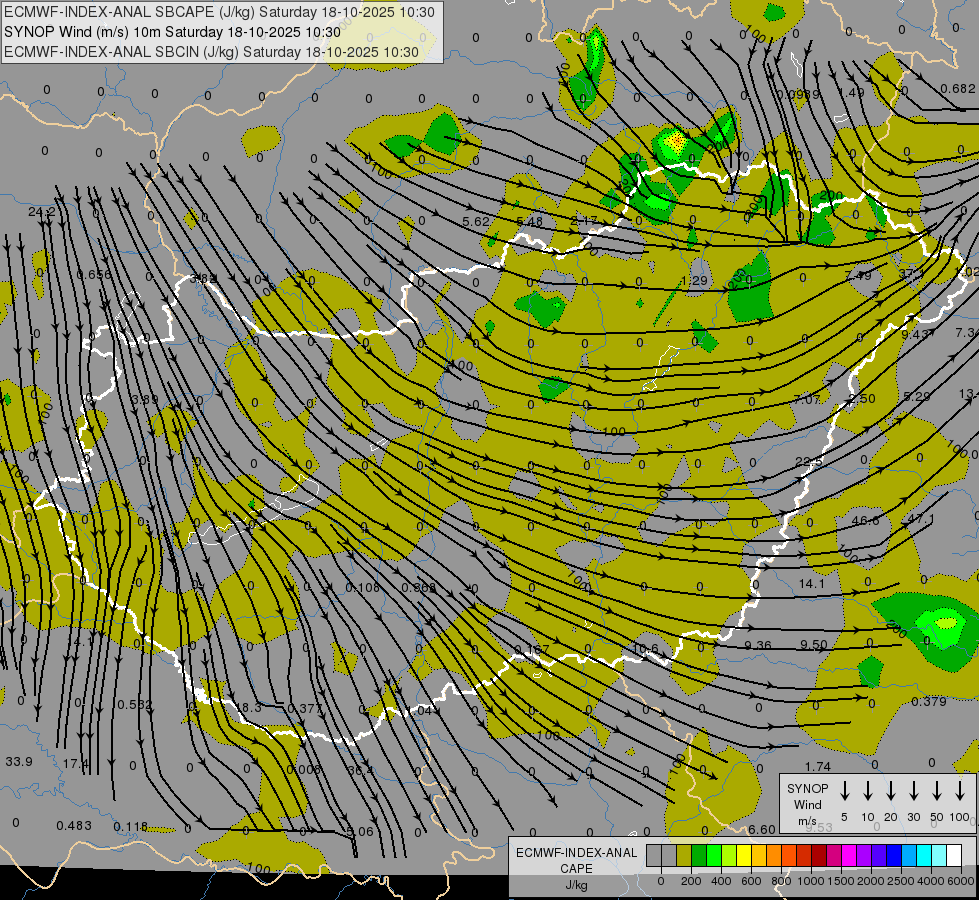This screenshot has width=979, height=900.
Task: Click the 0.167 value on the map
Action: coord(532,650)
